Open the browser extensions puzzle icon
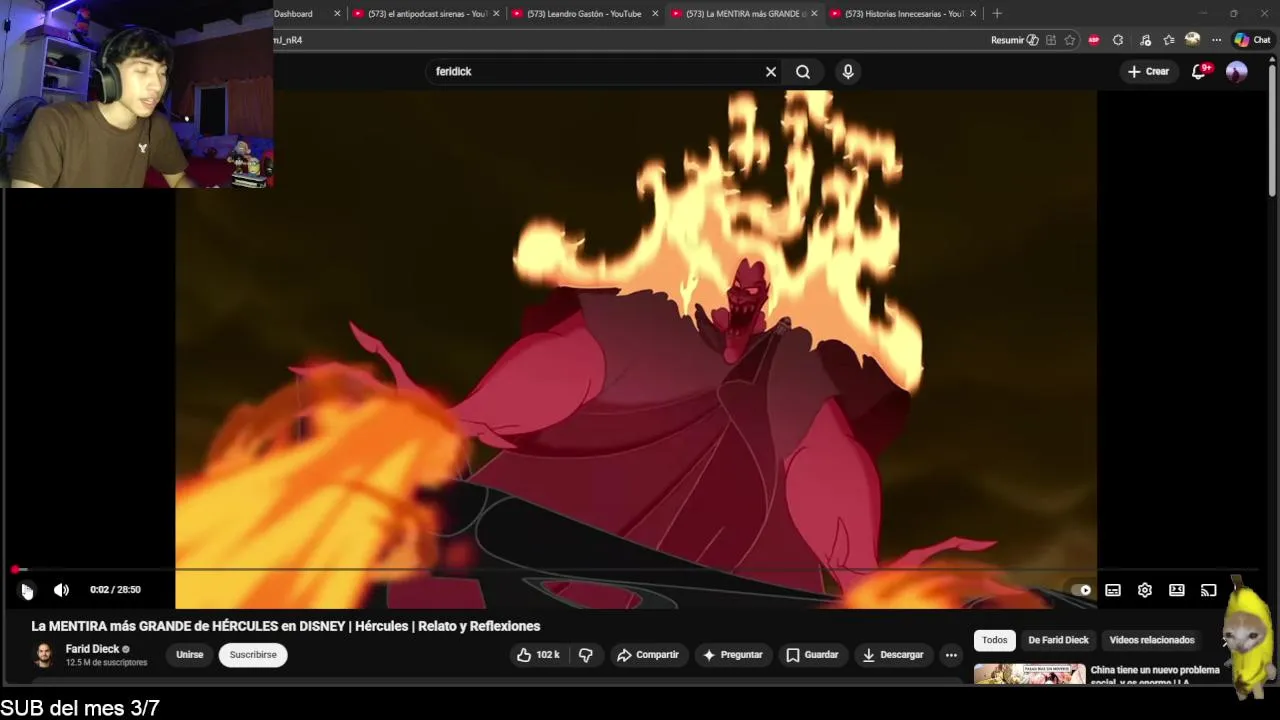The height and width of the screenshot is (720, 1280). click(1118, 40)
